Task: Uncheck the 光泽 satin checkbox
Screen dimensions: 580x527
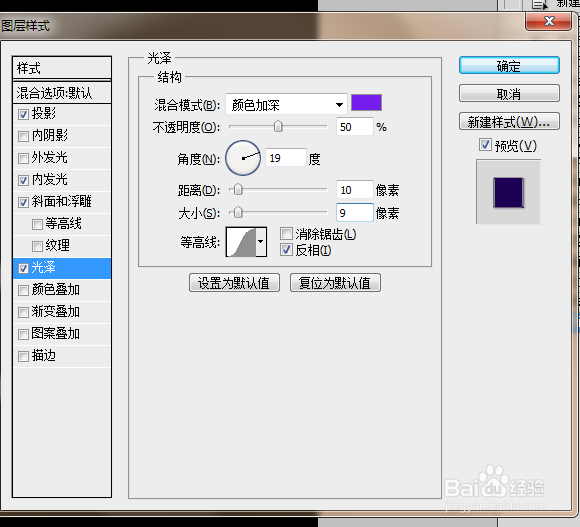Action: pyautogui.click(x=23, y=268)
